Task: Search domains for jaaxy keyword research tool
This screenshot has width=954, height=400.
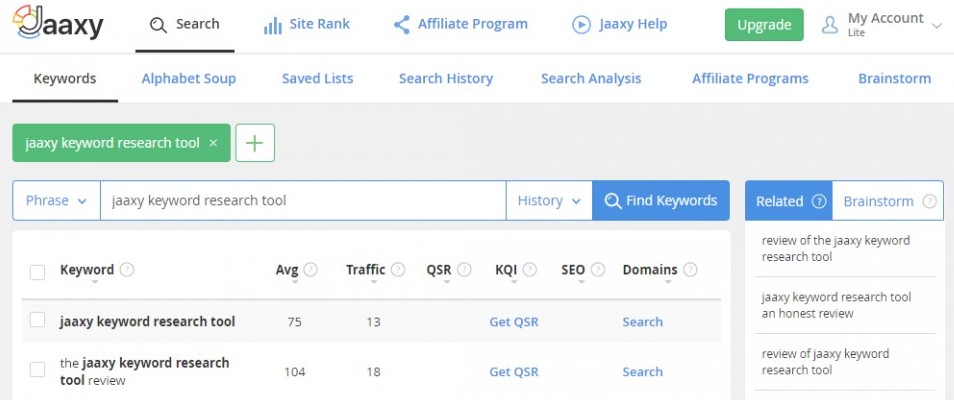Action: pos(642,322)
